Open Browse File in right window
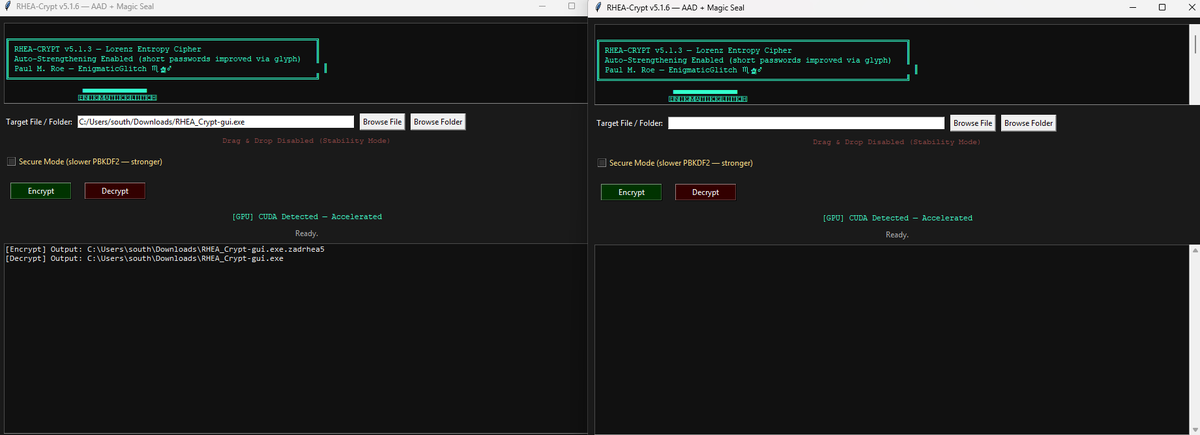Viewport: 1200px width, 435px height. click(972, 123)
